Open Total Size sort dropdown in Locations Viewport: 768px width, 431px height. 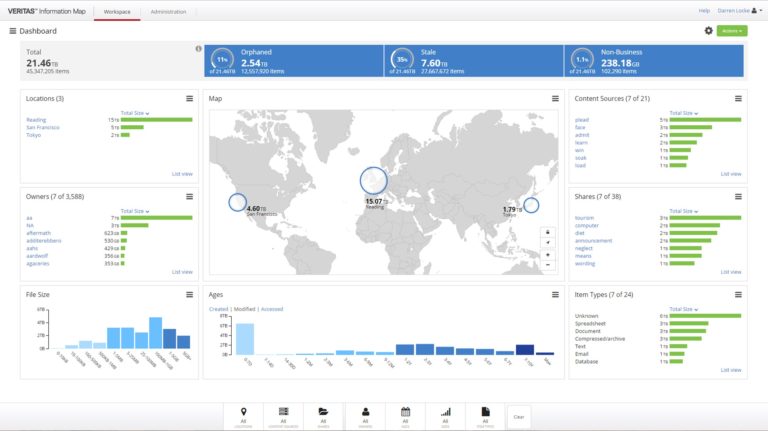[x=135, y=113]
